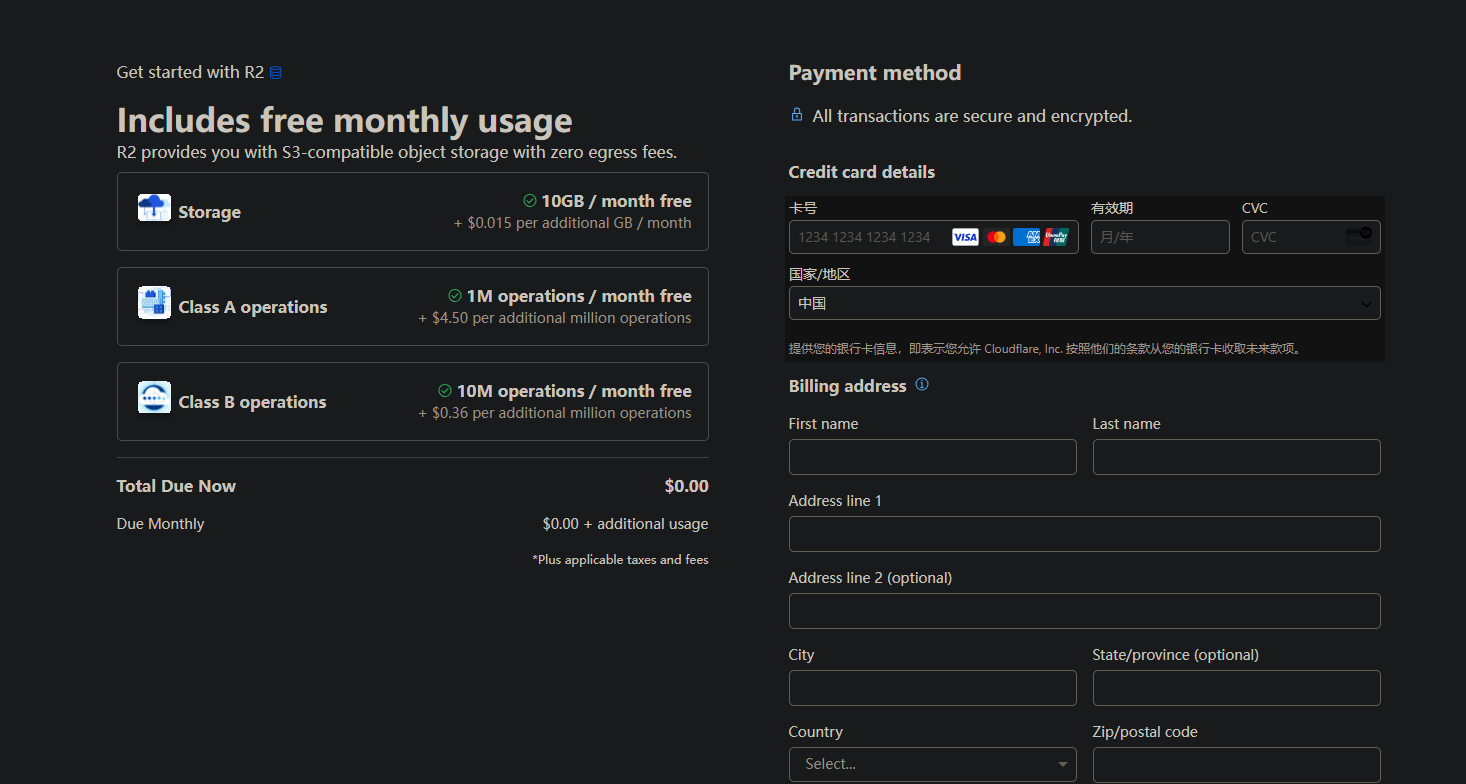Click the Visa card logo

965,237
